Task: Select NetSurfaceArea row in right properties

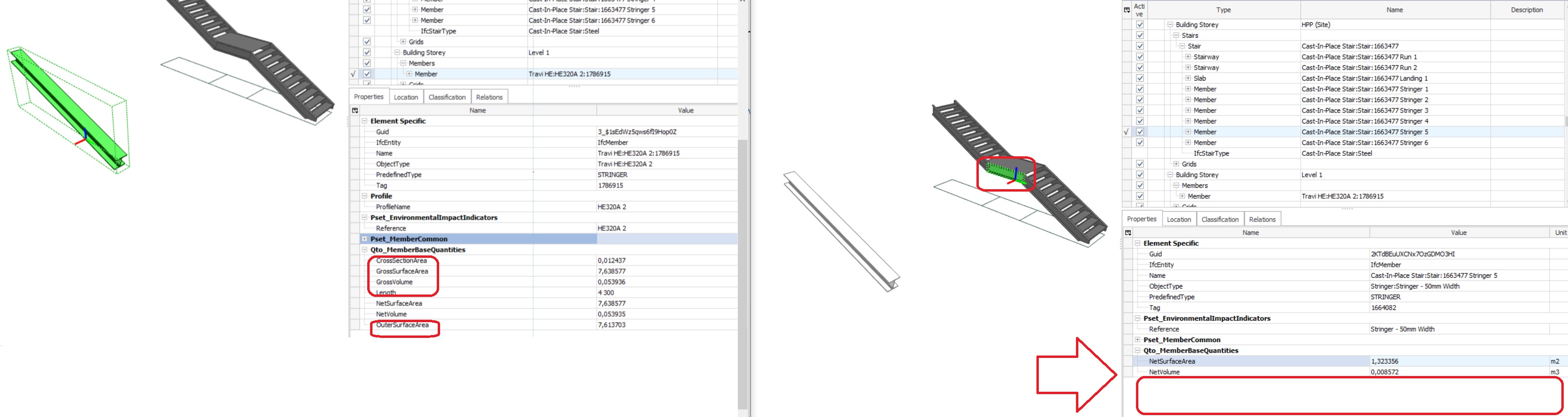Action: tap(1345, 361)
